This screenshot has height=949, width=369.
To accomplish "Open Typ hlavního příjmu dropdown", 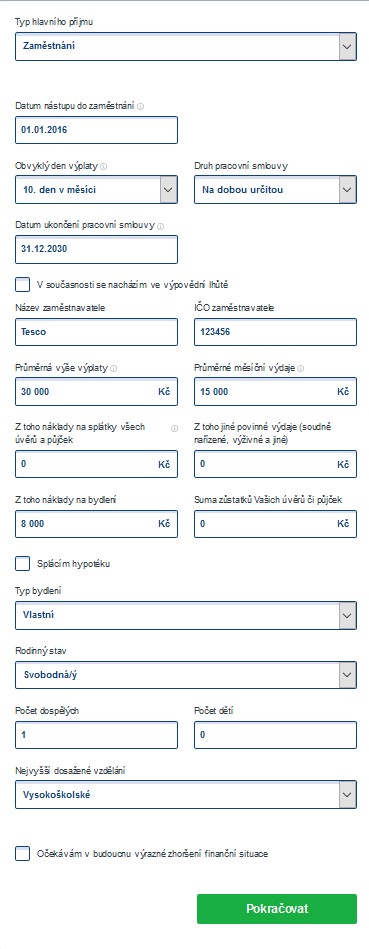I will [186, 47].
